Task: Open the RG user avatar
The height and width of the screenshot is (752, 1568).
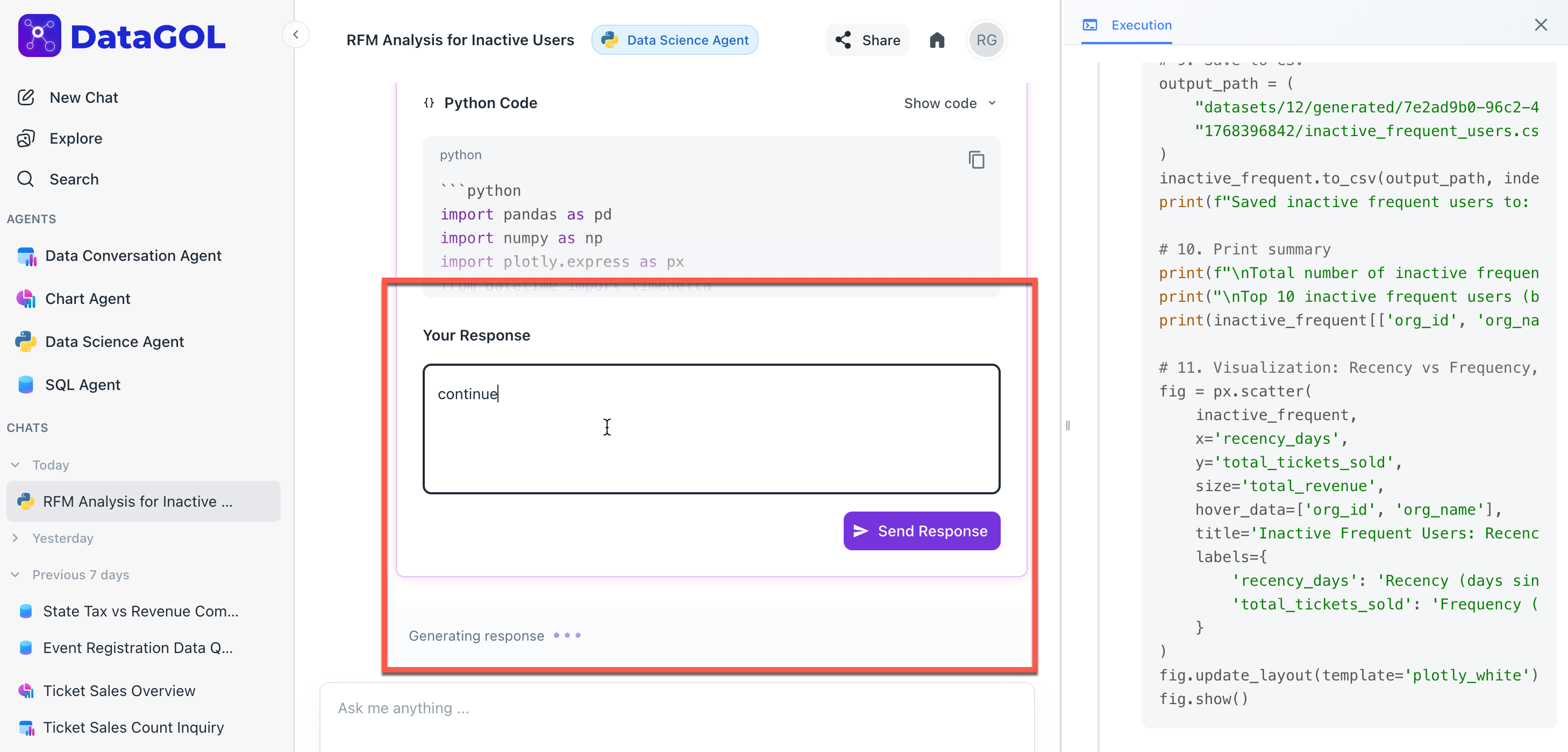Action: coord(986,40)
